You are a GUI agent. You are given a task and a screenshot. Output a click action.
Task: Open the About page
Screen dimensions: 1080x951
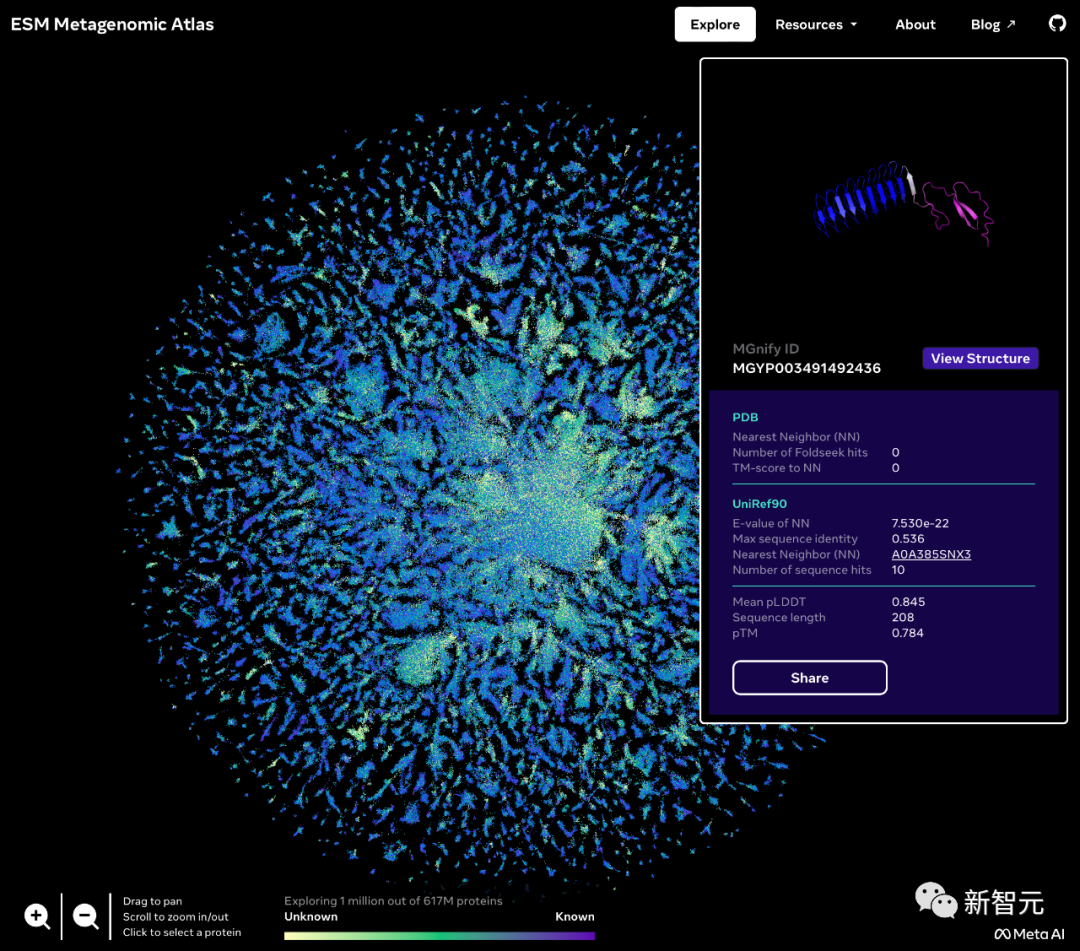[915, 24]
